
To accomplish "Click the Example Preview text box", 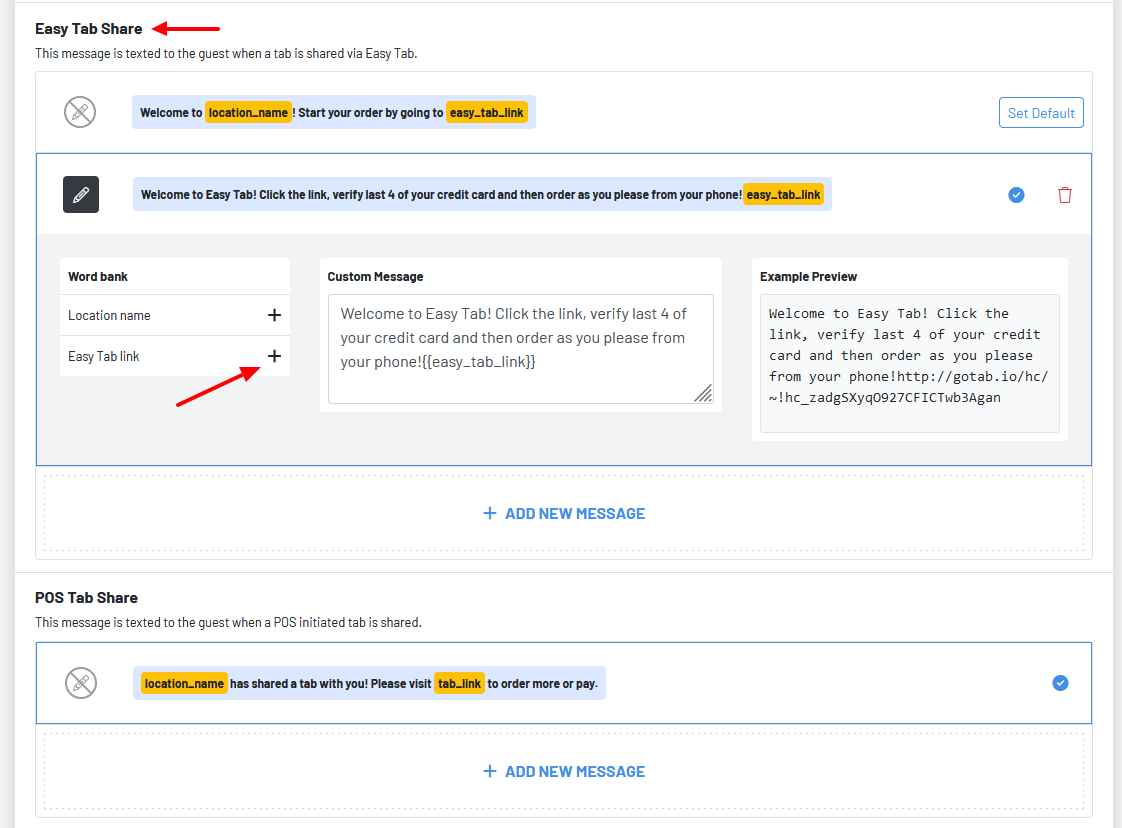I will [x=909, y=363].
